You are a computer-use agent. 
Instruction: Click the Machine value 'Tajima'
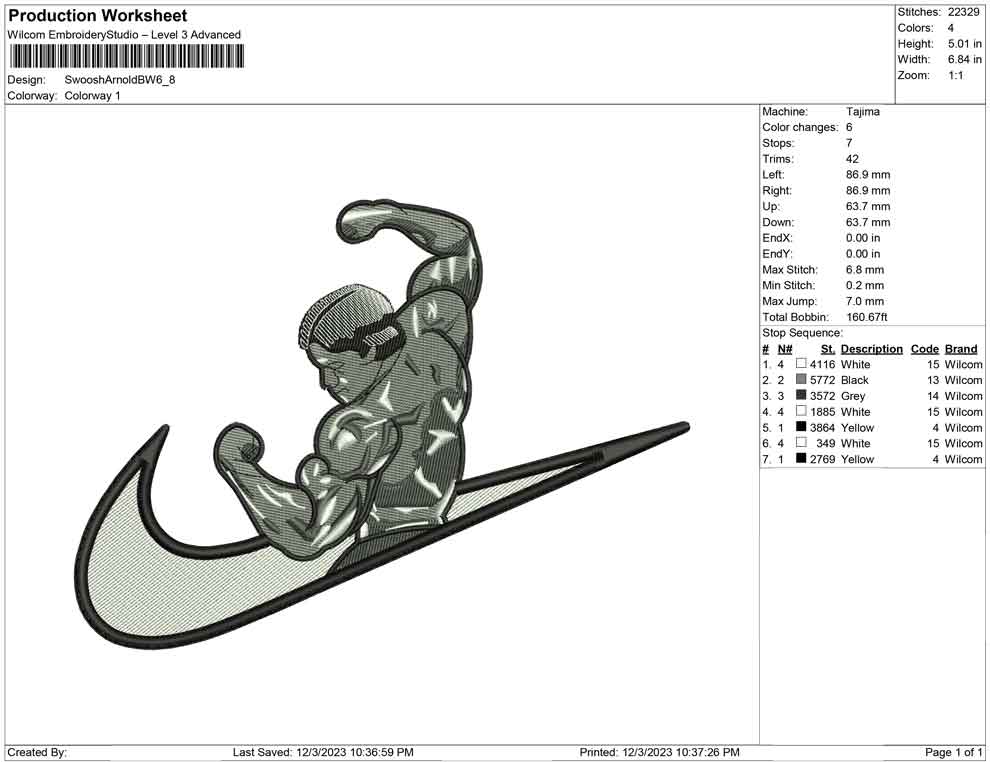pyautogui.click(x=862, y=112)
